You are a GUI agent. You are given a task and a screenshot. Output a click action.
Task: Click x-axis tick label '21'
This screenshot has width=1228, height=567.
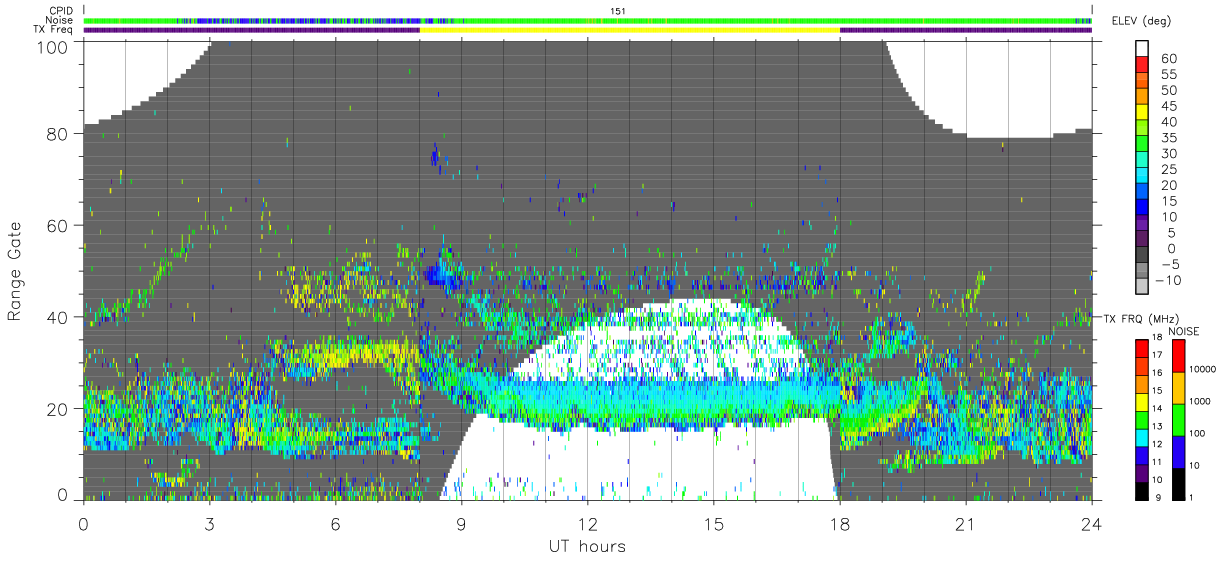pyautogui.click(x=965, y=523)
